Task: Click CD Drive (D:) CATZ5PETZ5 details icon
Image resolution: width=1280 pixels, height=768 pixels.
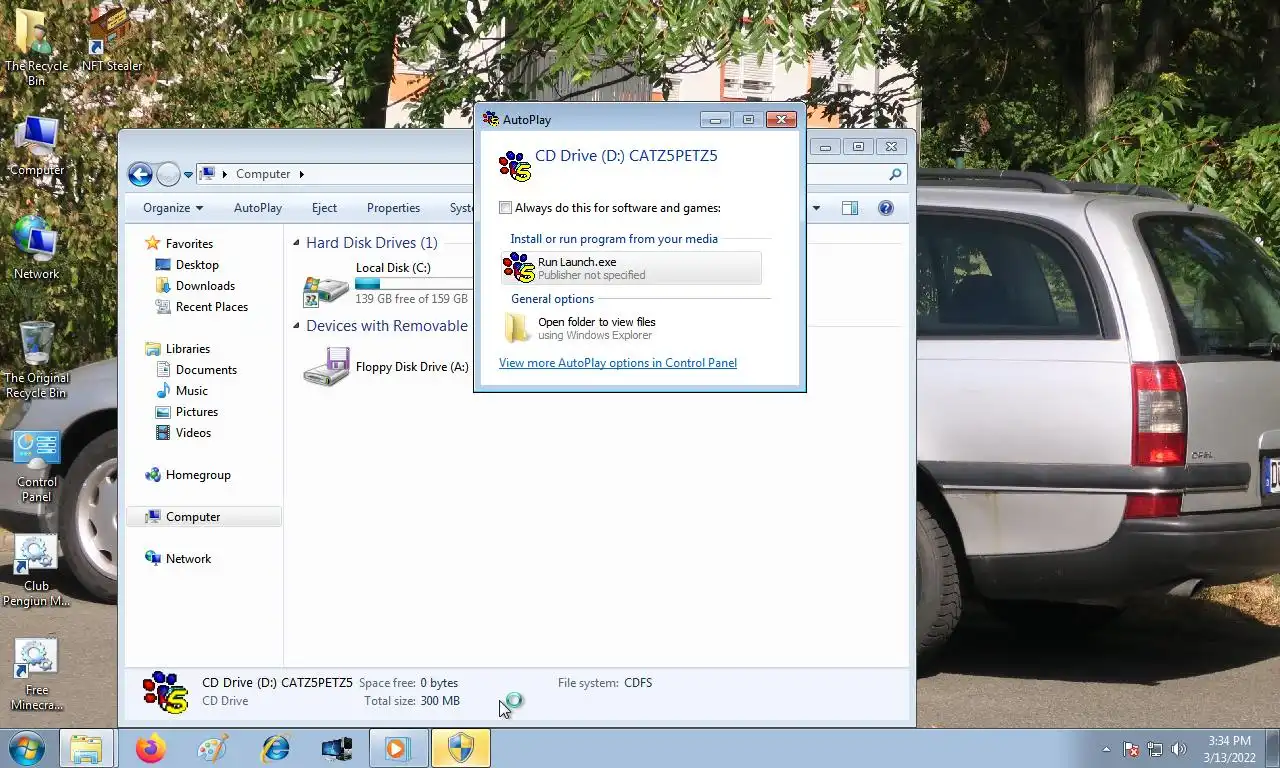Action: coord(165,692)
